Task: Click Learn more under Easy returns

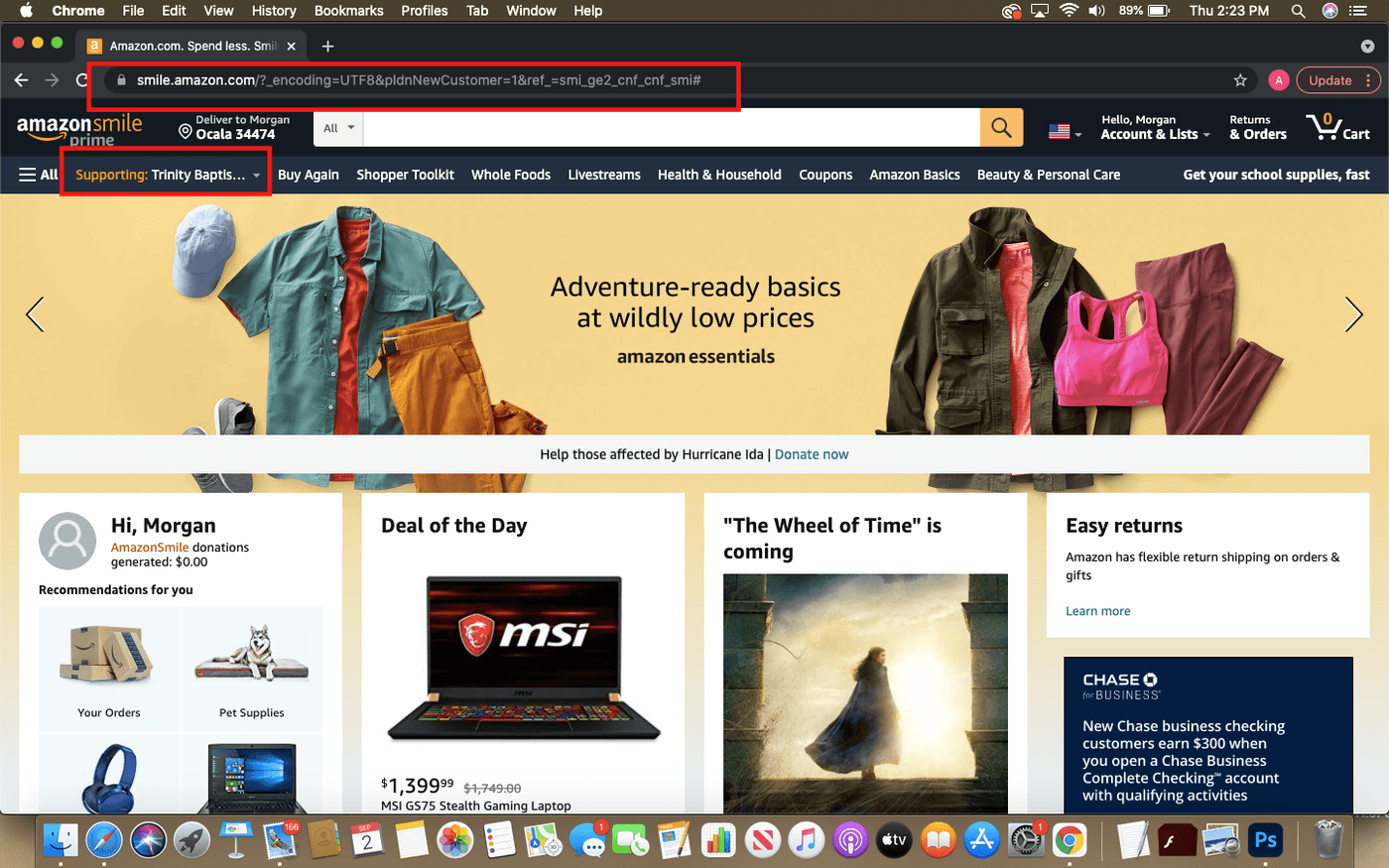Action: 1098,611
